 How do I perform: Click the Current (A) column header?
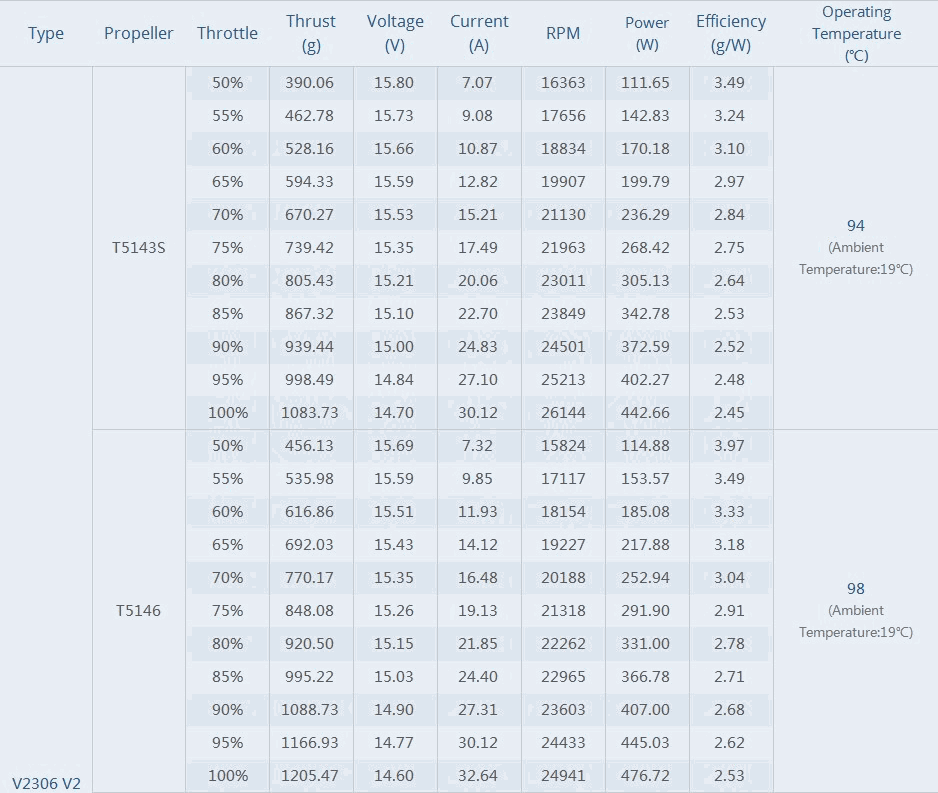(479, 33)
